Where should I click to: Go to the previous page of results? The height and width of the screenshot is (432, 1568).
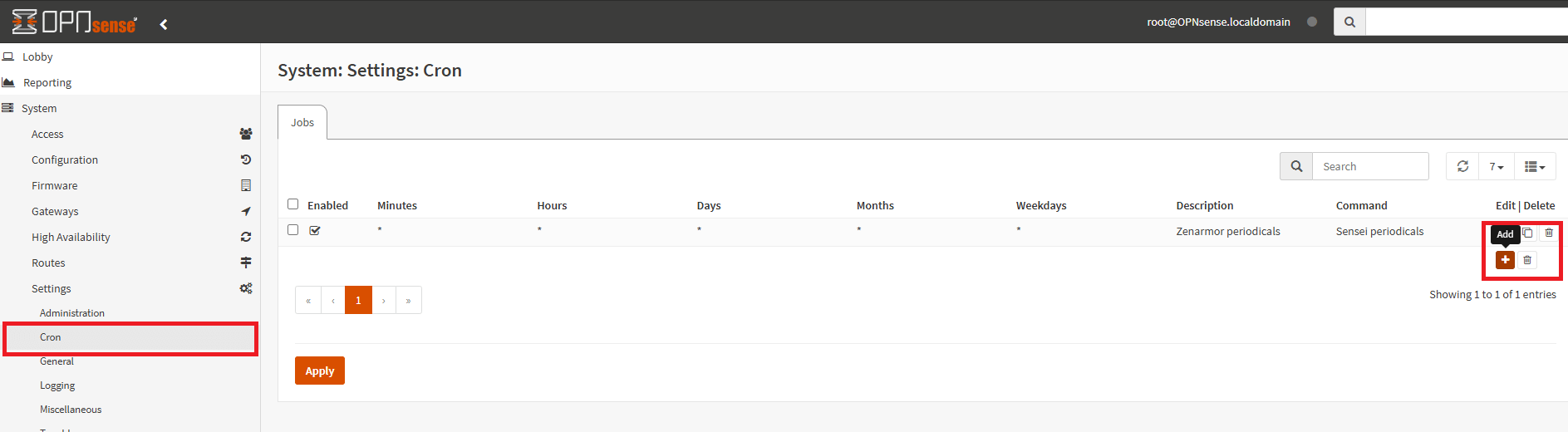pyautogui.click(x=333, y=300)
